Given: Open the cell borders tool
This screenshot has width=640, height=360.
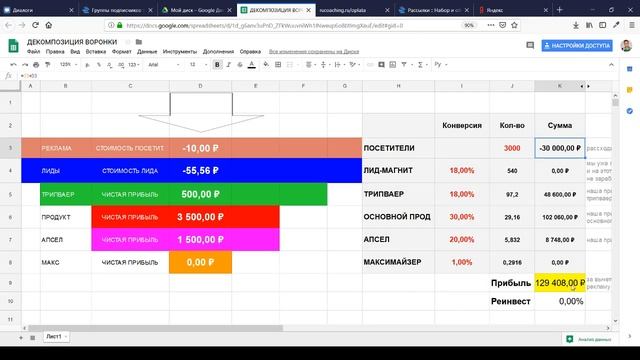Looking at the screenshot, I should [278, 64].
